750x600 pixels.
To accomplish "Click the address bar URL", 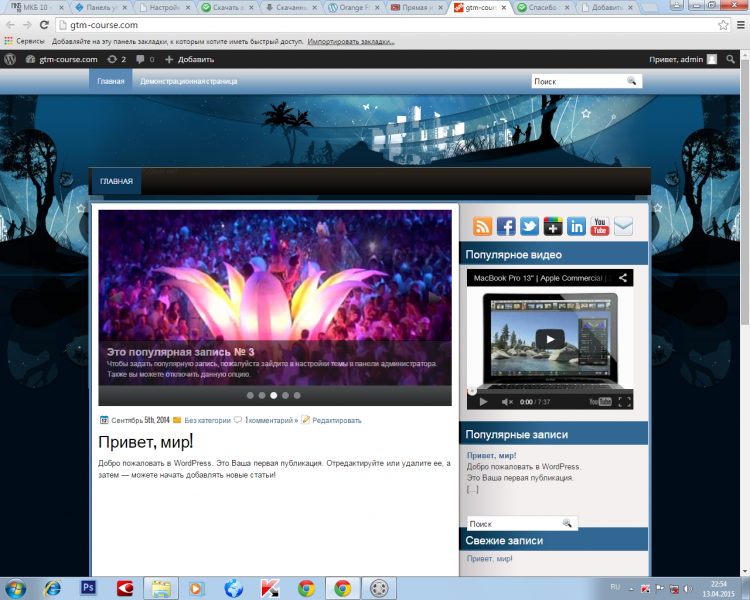I will [104, 25].
